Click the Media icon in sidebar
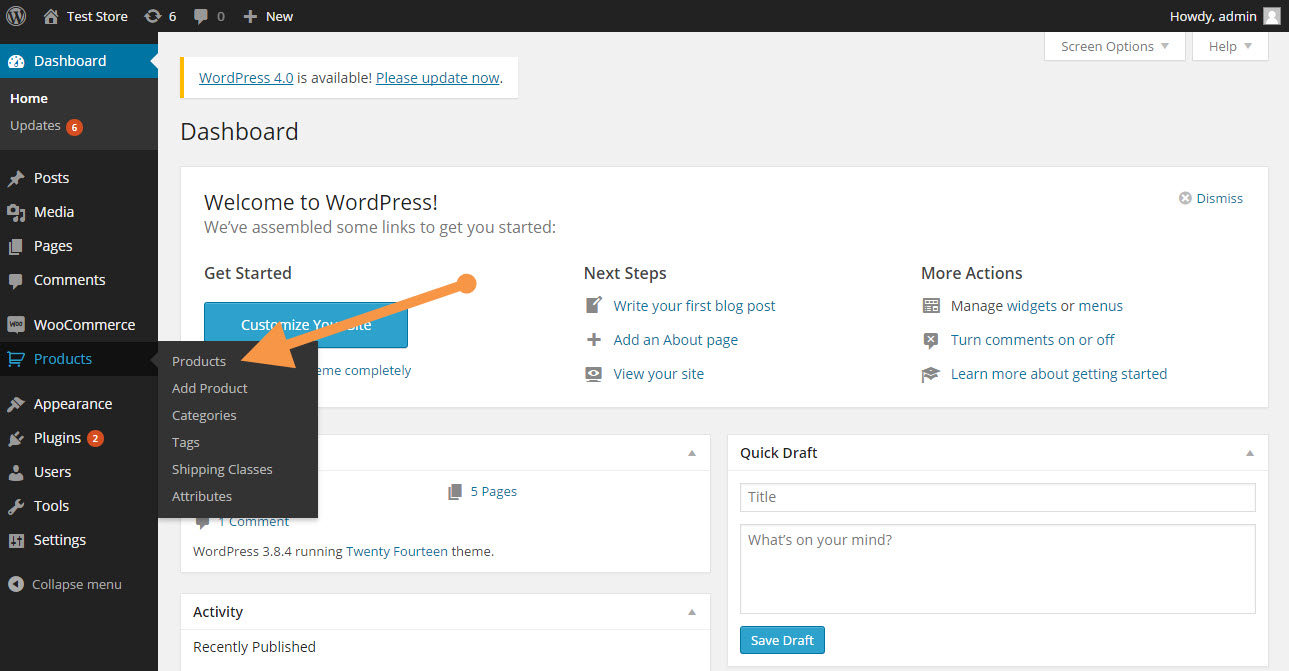The height and width of the screenshot is (671, 1289). 16,212
